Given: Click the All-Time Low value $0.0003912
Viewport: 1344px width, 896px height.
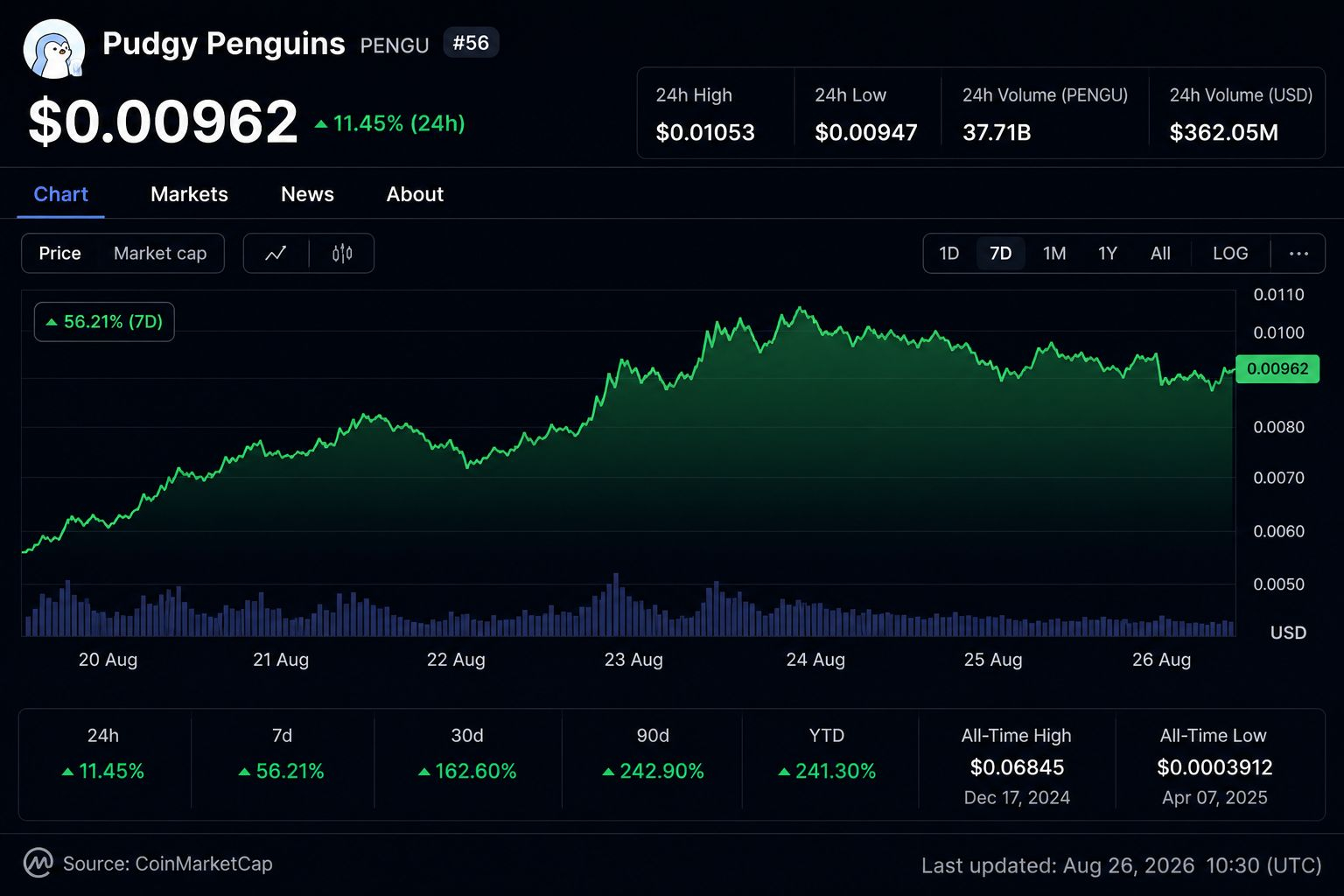Looking at the screenshot, I should pyautogui.click(x=1214, y=767).
